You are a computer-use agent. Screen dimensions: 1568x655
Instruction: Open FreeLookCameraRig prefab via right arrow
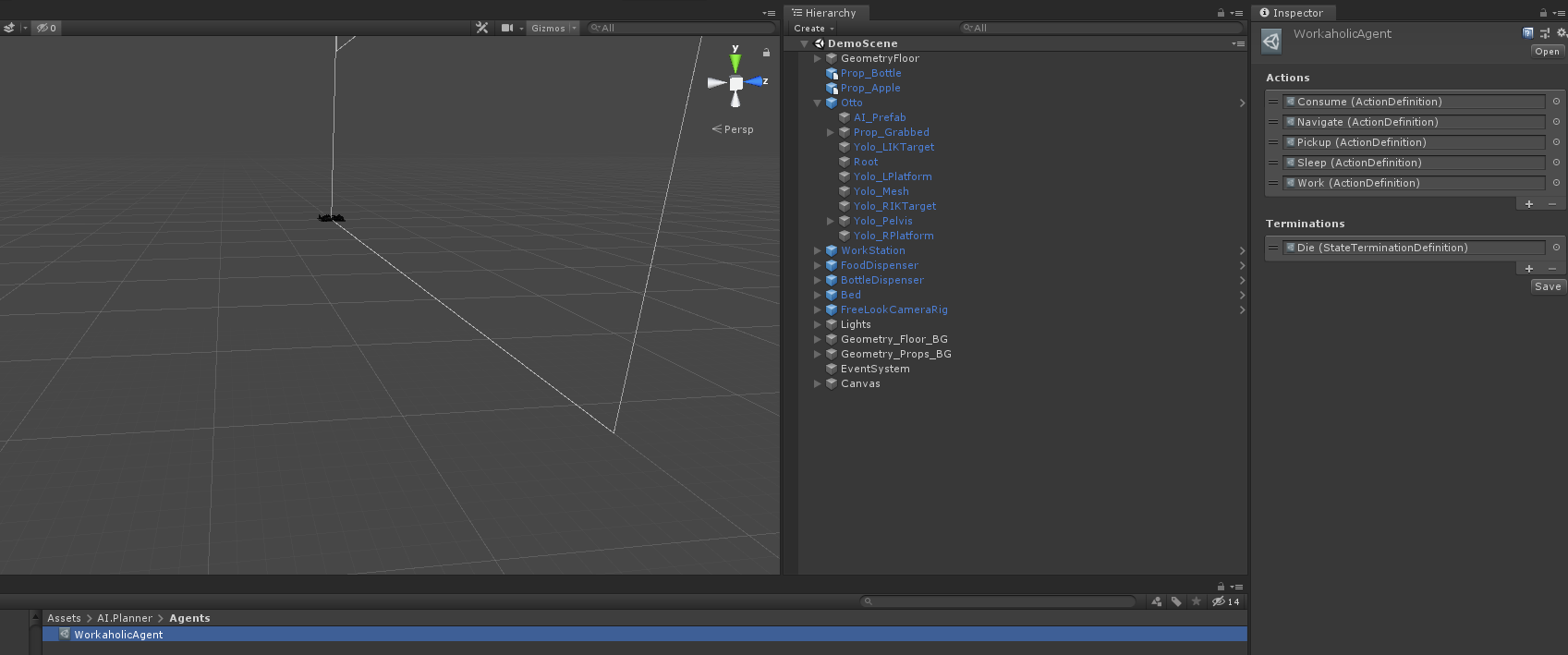point(1242,309)
